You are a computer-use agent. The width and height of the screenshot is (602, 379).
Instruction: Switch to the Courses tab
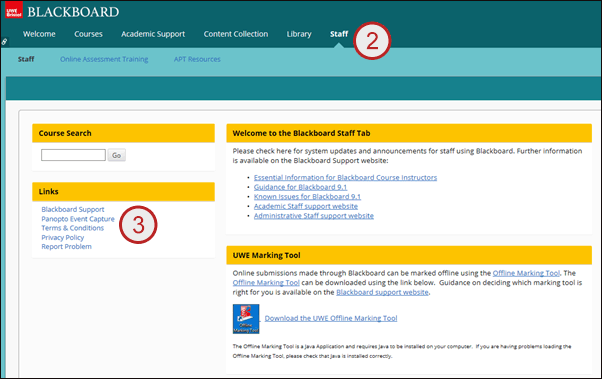pos(88,34)
